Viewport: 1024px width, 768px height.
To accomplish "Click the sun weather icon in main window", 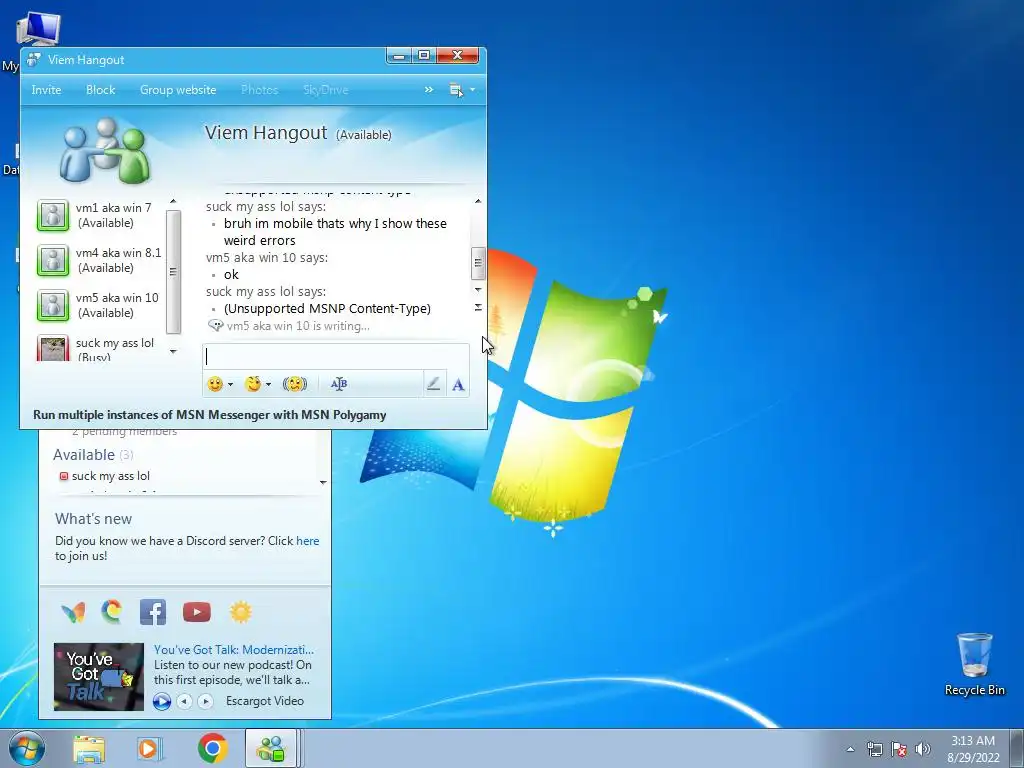I will pyautogui.click(x=240, y=612).
